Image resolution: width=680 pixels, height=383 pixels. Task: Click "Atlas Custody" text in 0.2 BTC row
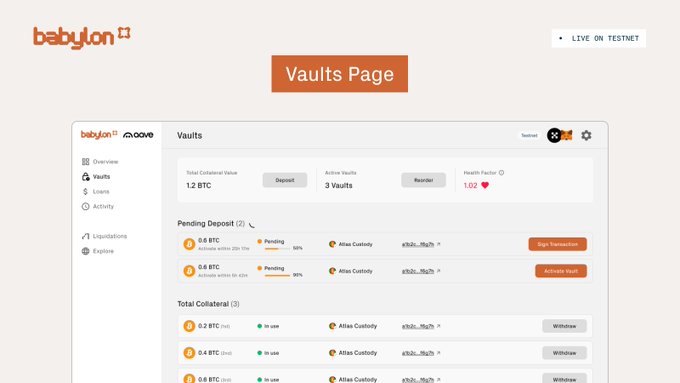coord(358,326)
